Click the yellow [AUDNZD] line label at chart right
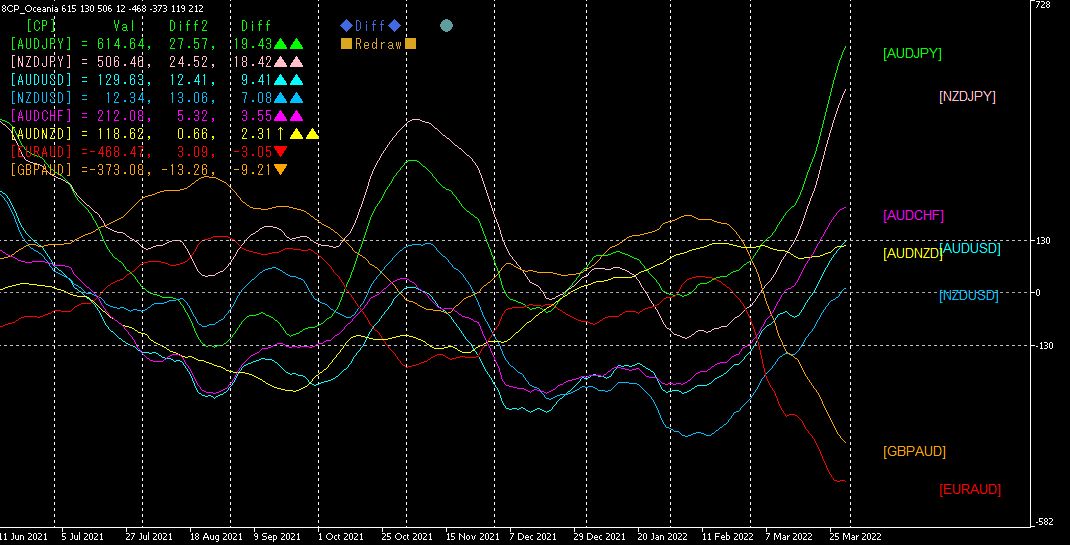The width and height of the screenshot is (1070, 545). tap(912, 254)
